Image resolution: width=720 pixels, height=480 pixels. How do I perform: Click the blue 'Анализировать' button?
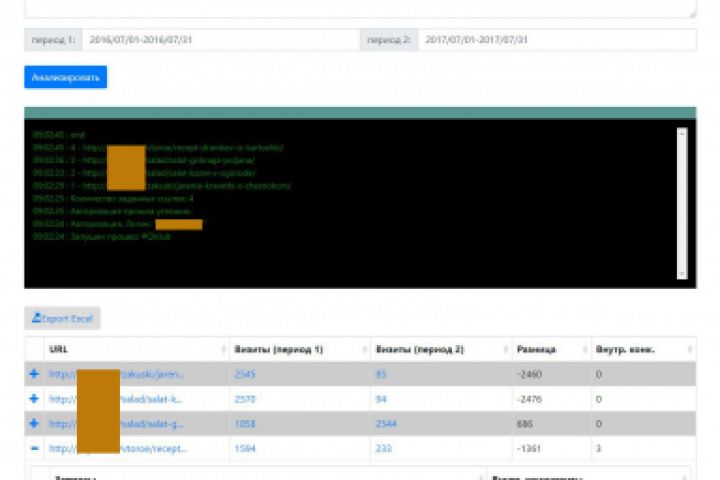66,77
